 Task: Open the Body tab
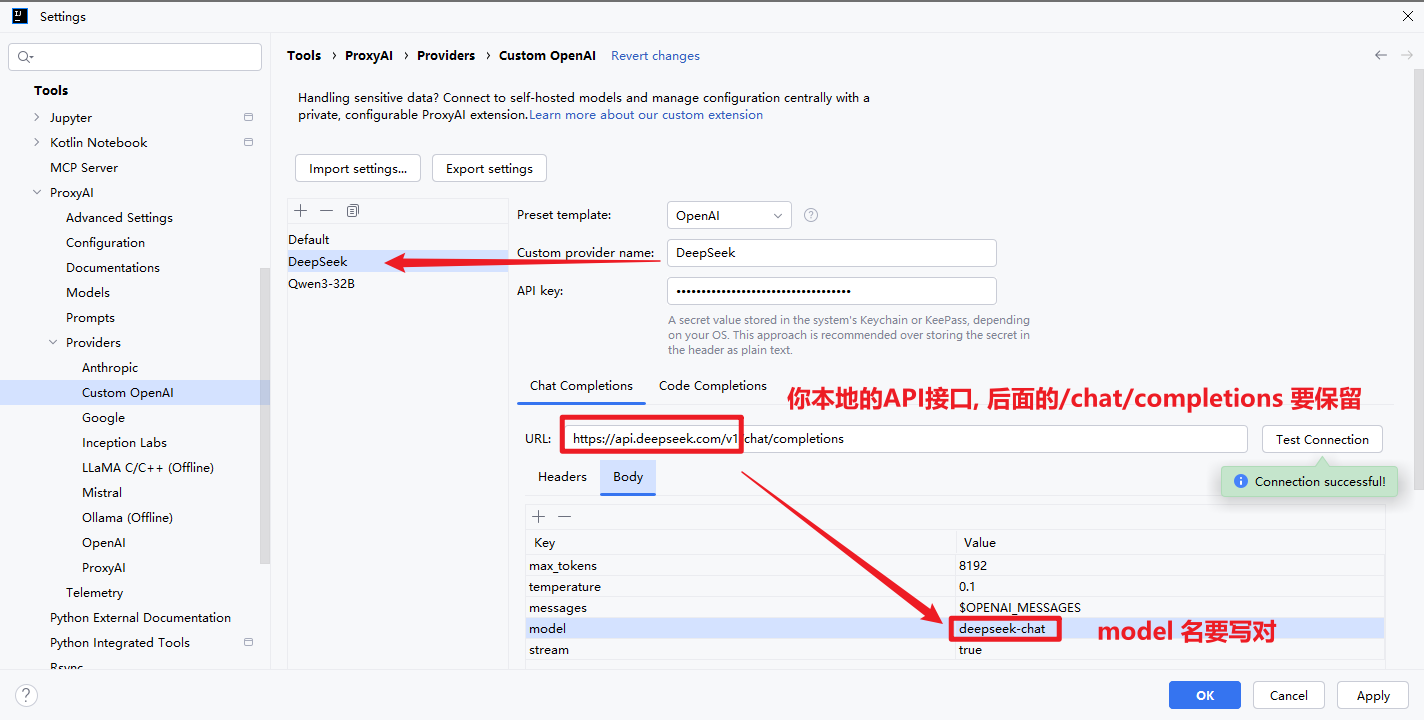pos(628,477)
